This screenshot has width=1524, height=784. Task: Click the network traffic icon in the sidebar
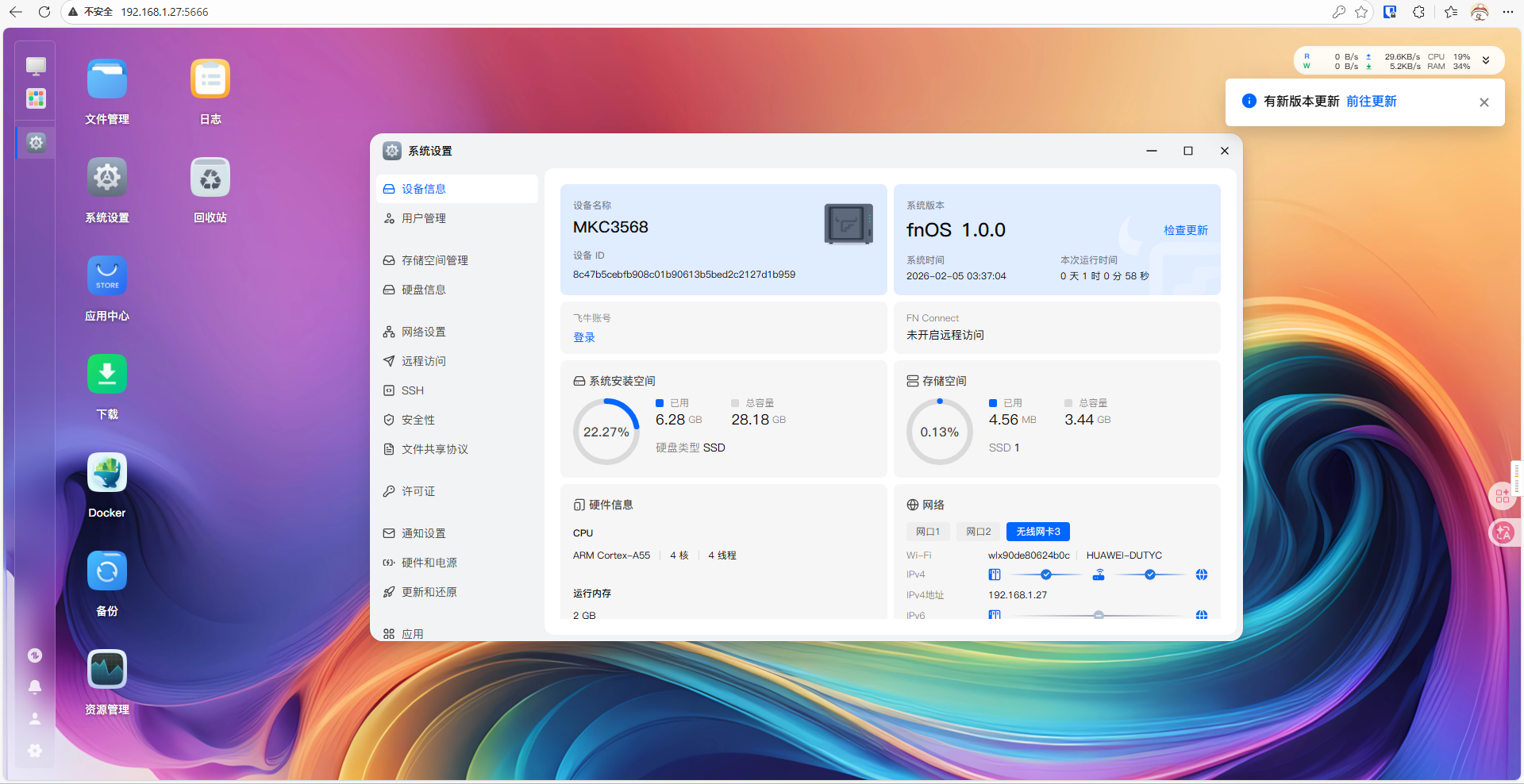pyautogui.click(x=35, y=655)
